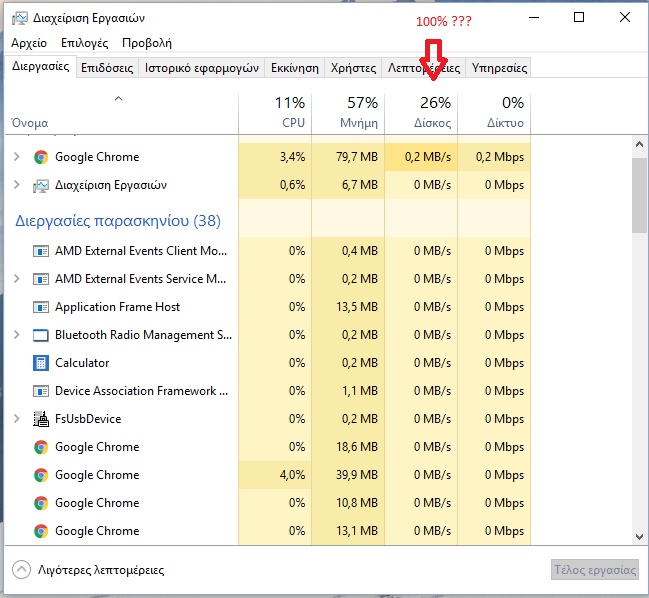Expand AMD External Events Service entry
The width and height of the screenshot is (649, 598).
17,279
